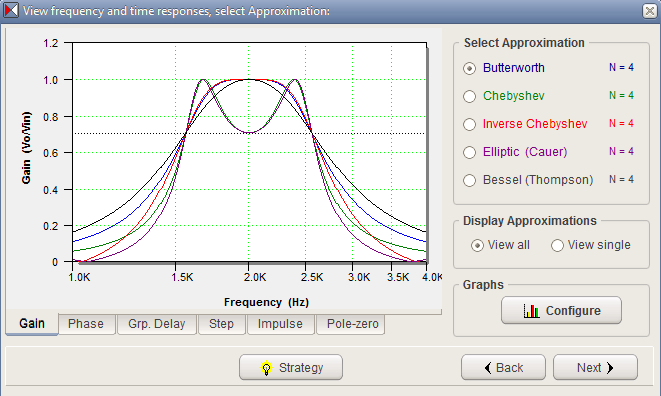Click the 0.6 gain tick label
This screenshot has height=396, width=661.
pyautogui.click(x=51, y=153)
